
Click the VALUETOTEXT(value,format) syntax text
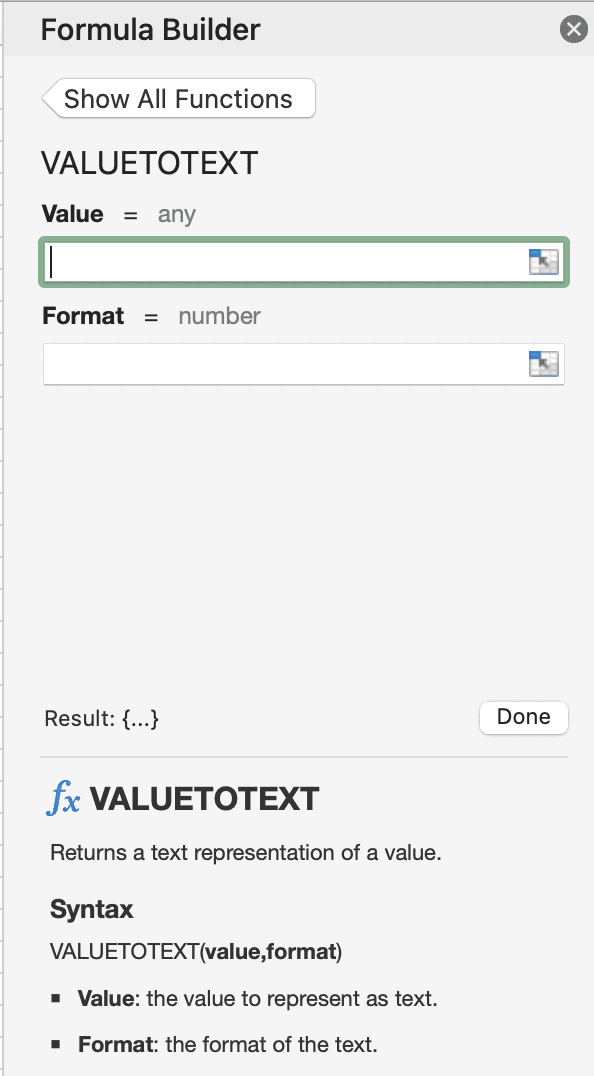click(195, 951)
